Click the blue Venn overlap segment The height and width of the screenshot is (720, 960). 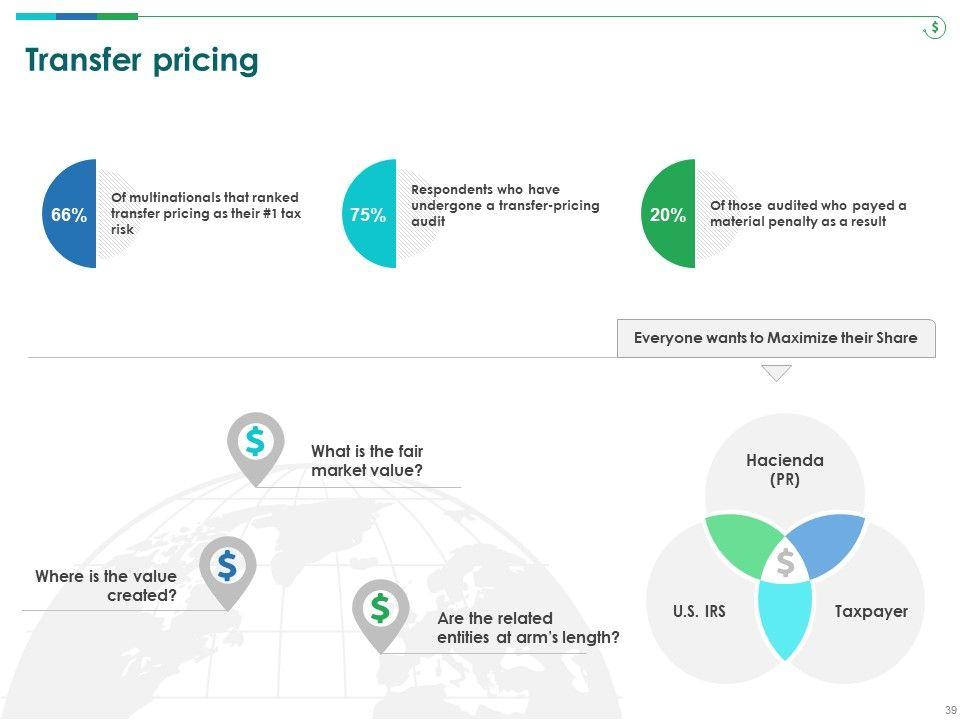[830, 545]
